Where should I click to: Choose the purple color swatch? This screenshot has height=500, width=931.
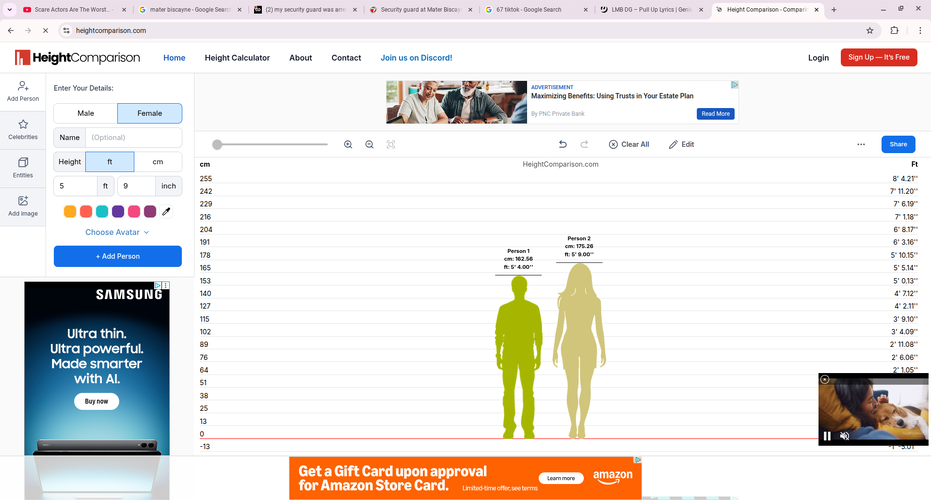(x=118, y=211)
